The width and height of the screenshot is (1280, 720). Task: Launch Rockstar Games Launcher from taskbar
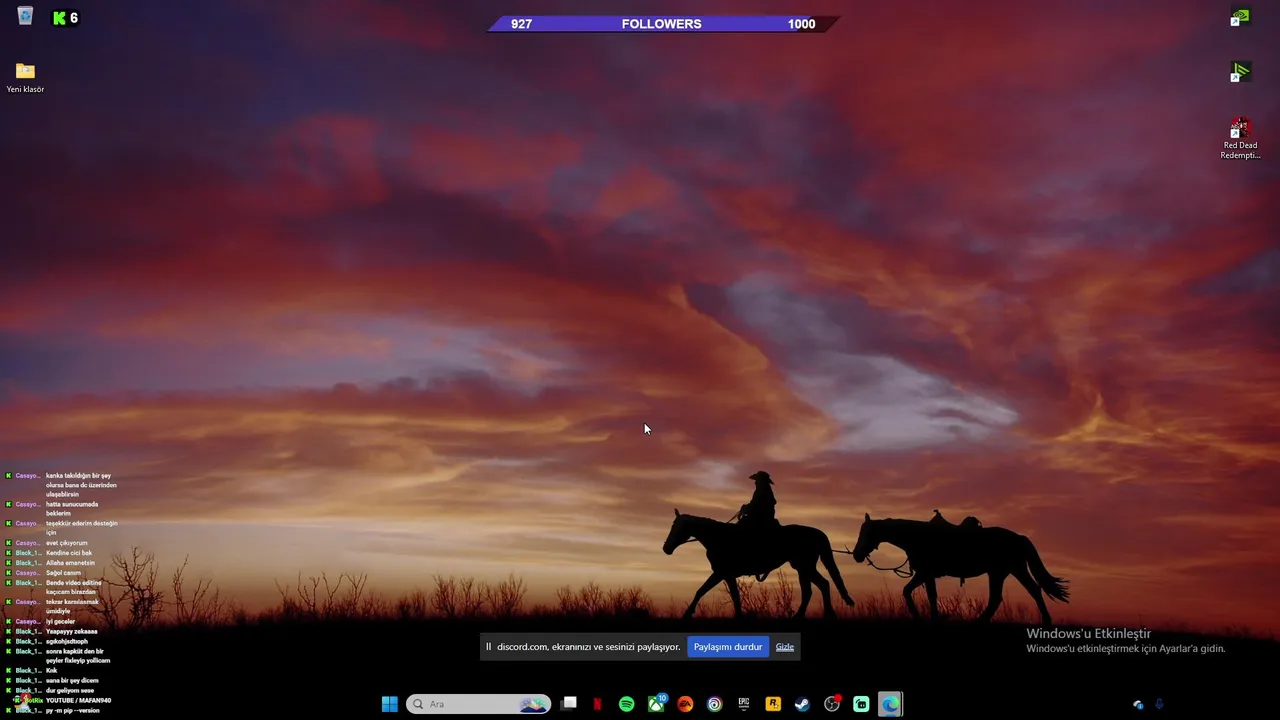tap(773, 704)
